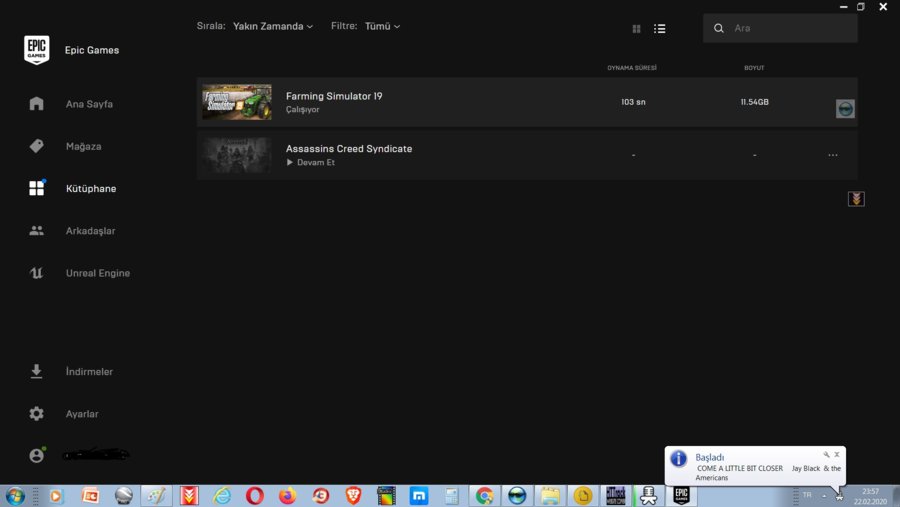Screen dimensions: 900x507
Task: Open the Ana Sayfa home icon
Action: point(36,103)
